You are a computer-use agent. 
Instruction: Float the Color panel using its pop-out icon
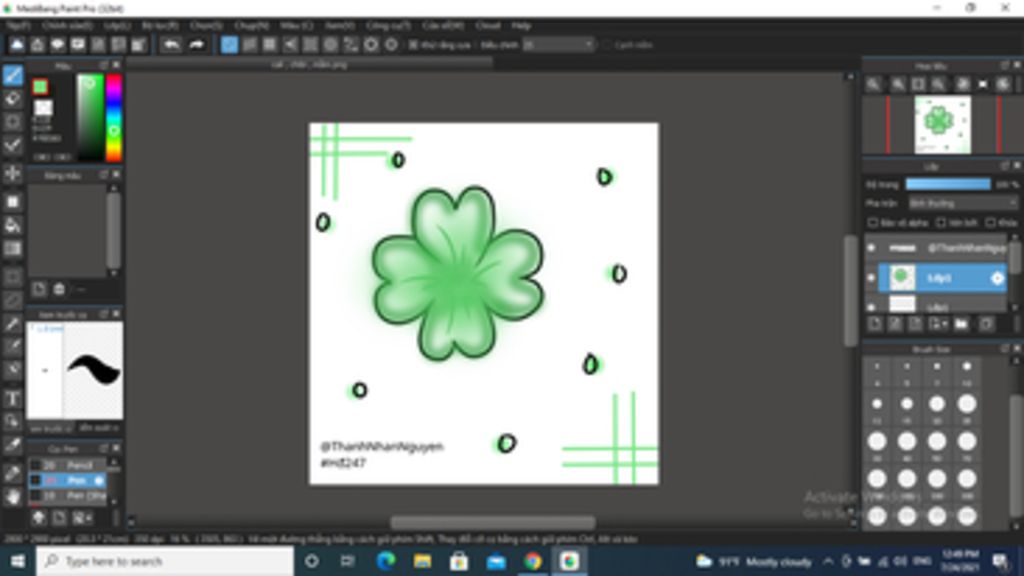(x=104, y=65)
